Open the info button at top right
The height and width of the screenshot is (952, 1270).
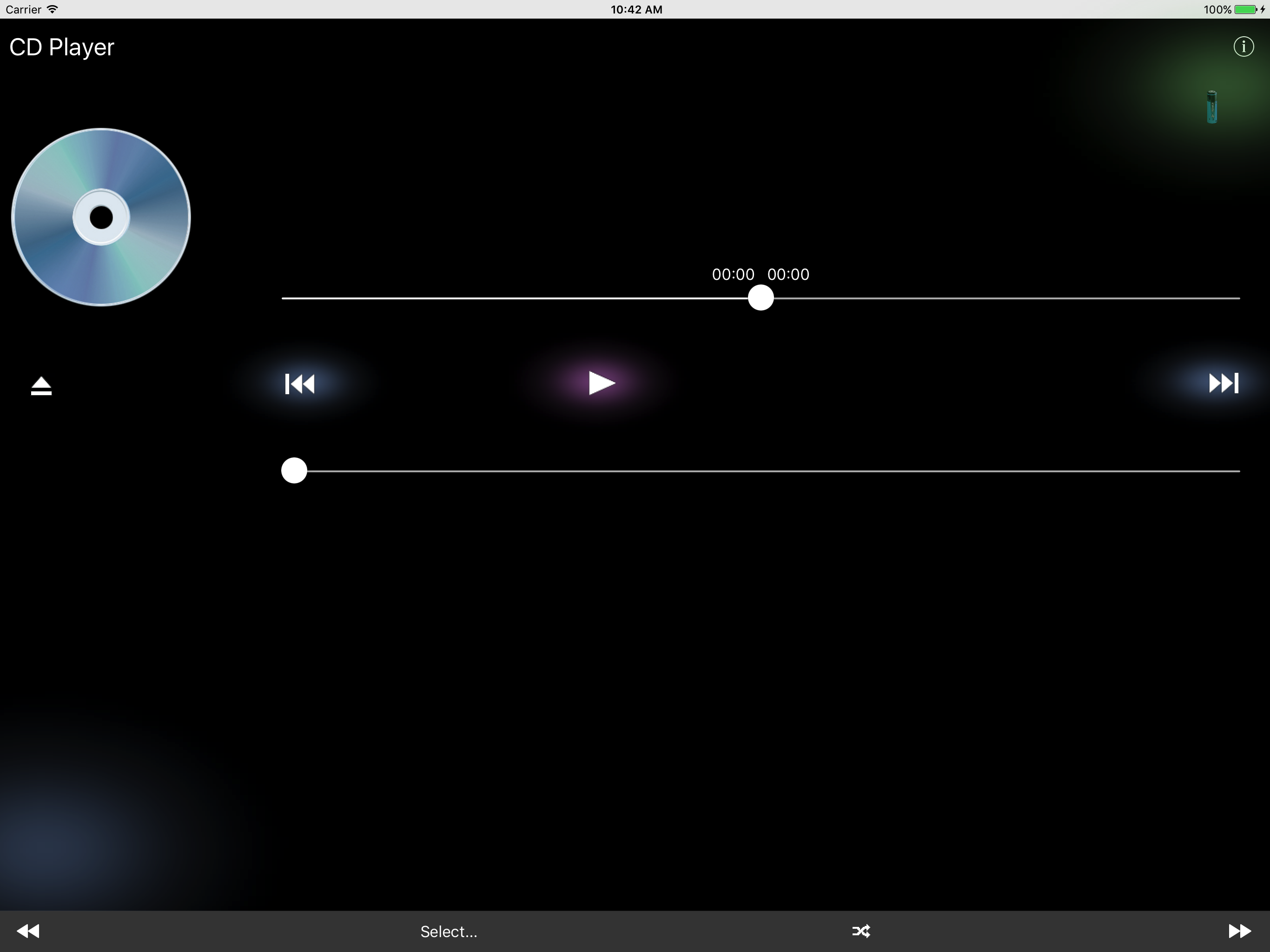tap(1243, 46)
